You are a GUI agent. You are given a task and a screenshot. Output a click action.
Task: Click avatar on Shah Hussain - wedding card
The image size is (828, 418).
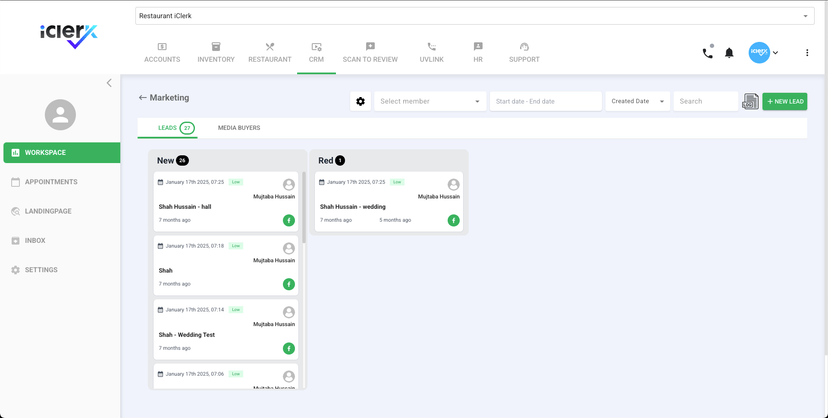(453, 185)
